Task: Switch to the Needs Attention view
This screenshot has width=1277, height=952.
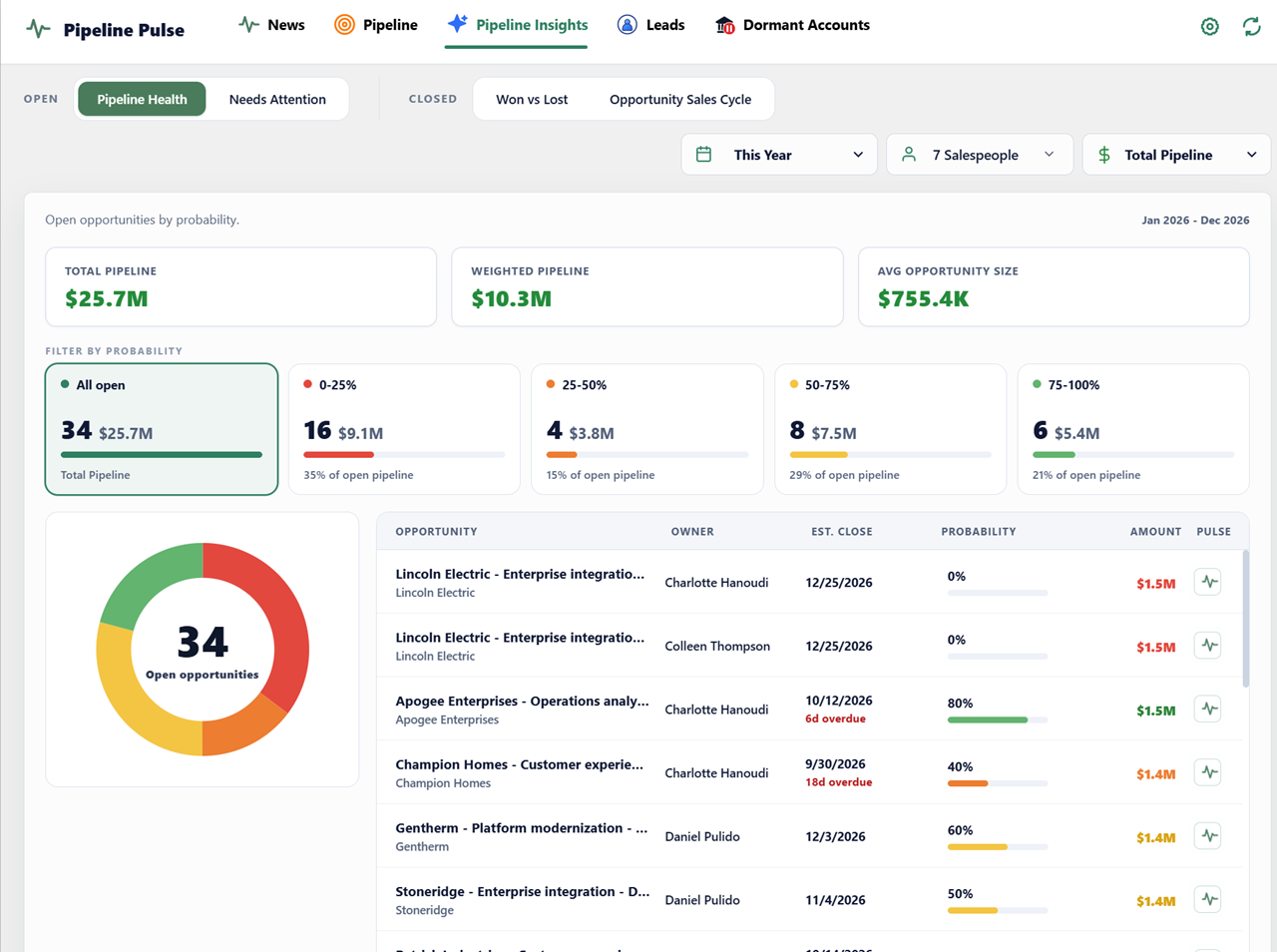Action: point(277,99)
